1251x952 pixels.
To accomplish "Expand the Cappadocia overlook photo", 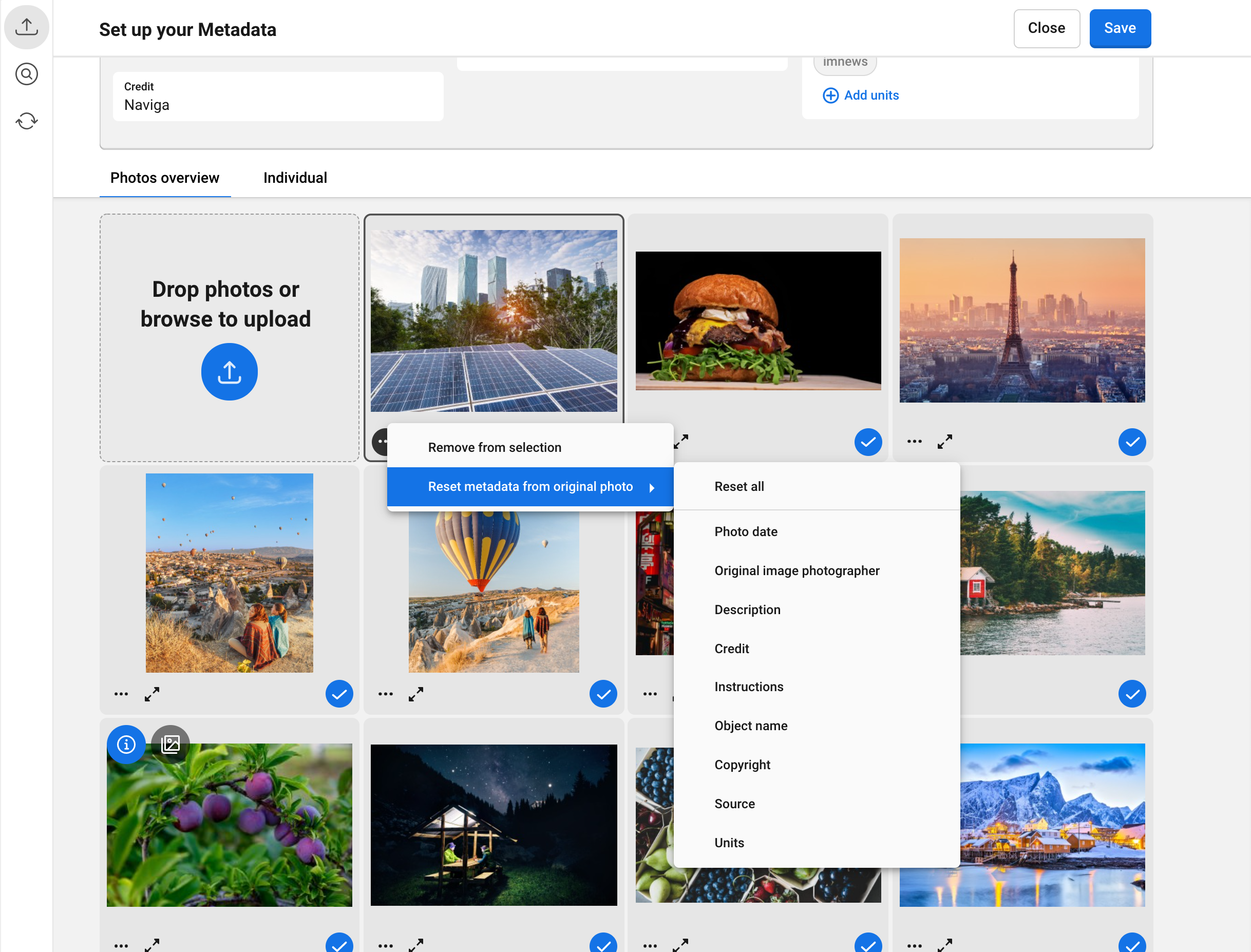I will pos(152,694).
